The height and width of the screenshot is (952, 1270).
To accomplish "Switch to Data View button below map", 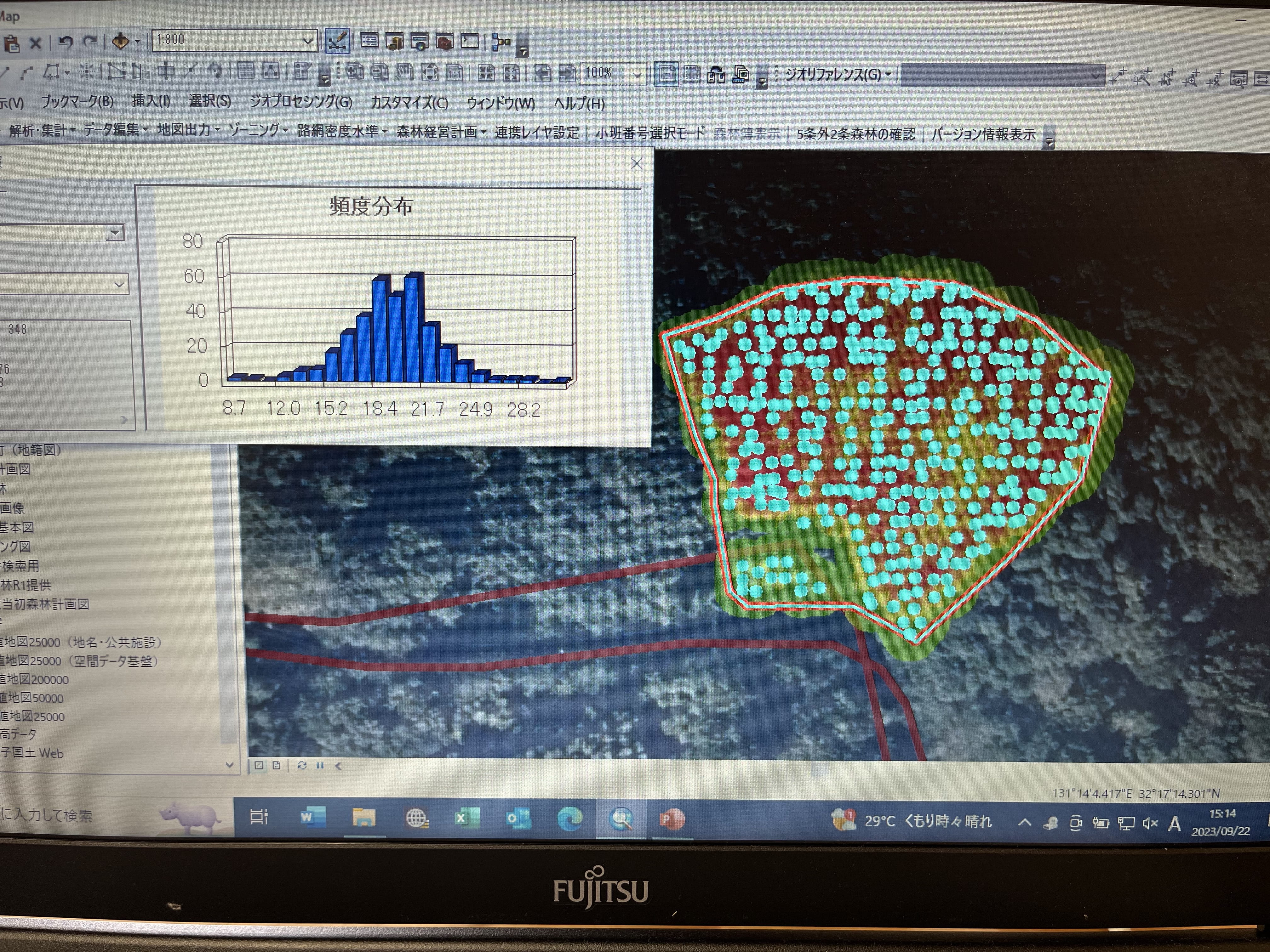I will [x=259, y=766].
